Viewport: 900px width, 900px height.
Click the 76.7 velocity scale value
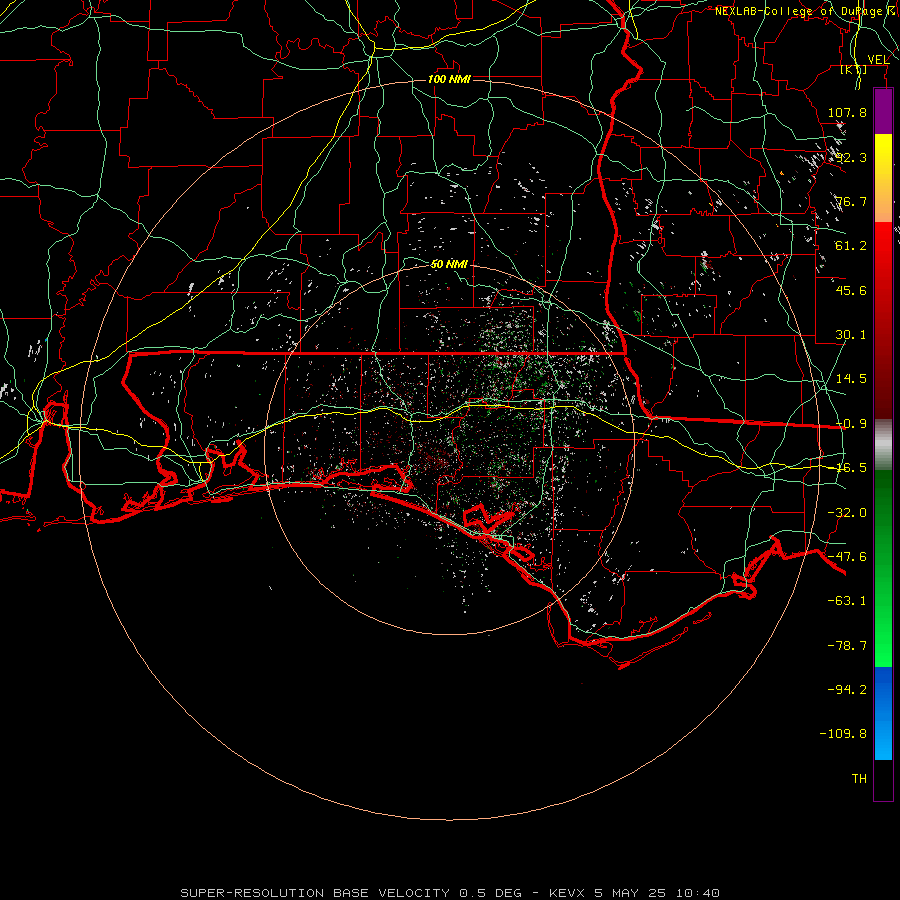tap(851, 201)
